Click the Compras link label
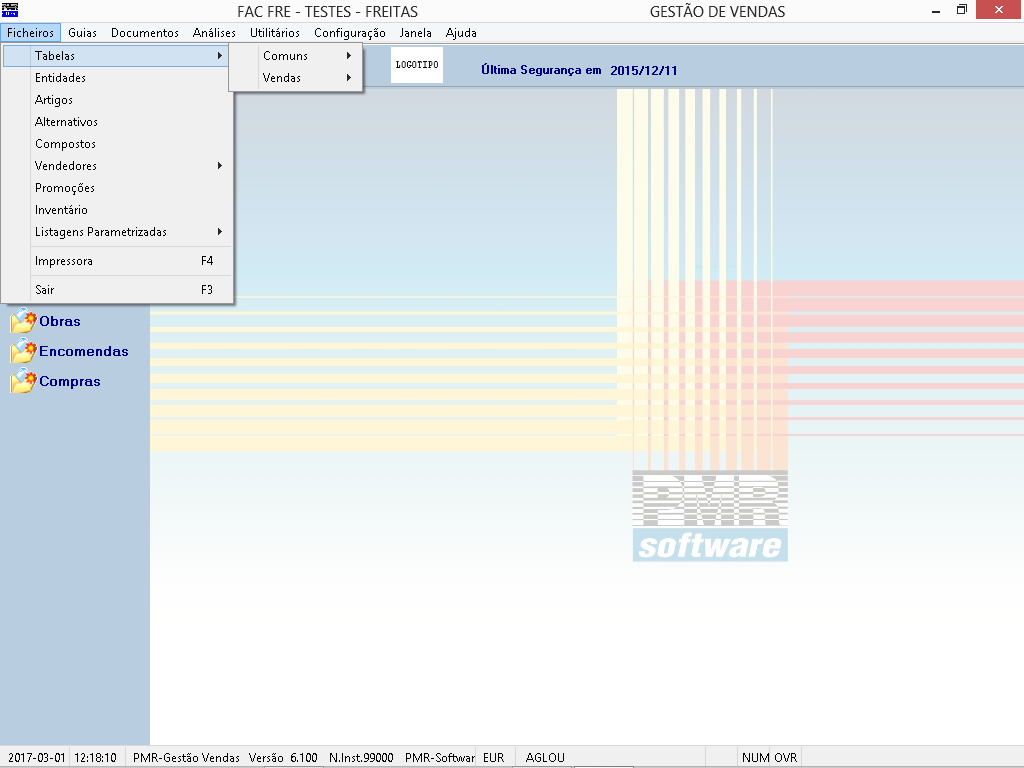 click(x=70, y=381)
